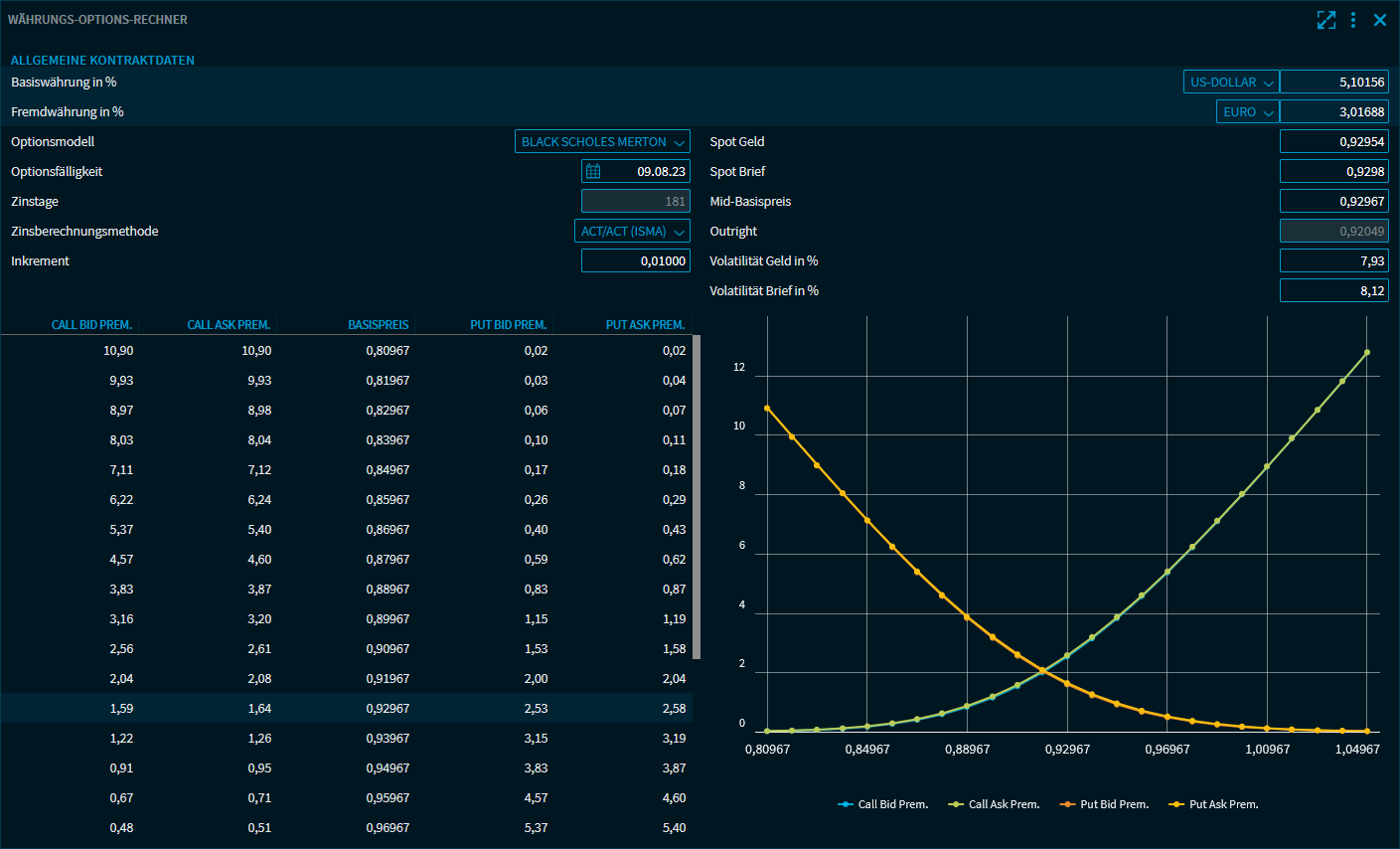Close the Währungs-Options-Rechner panel
This screenshot has height=849, width=1400.
click(x=1380, y=20)
